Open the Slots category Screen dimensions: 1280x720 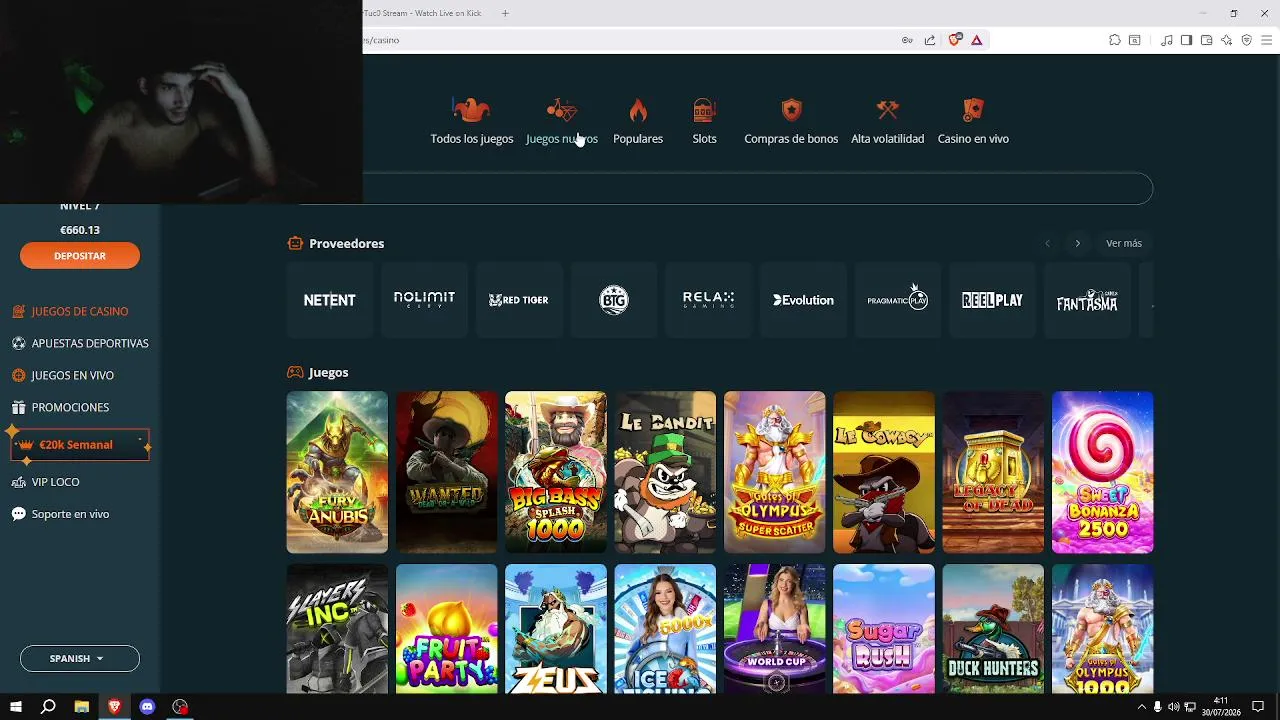click(x=705, y=122)
